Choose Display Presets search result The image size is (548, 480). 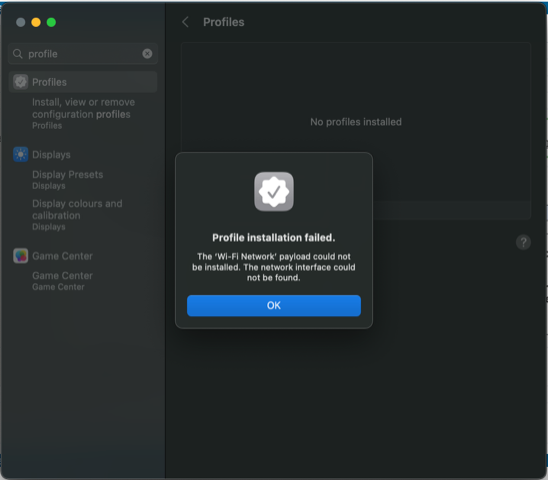67,179
